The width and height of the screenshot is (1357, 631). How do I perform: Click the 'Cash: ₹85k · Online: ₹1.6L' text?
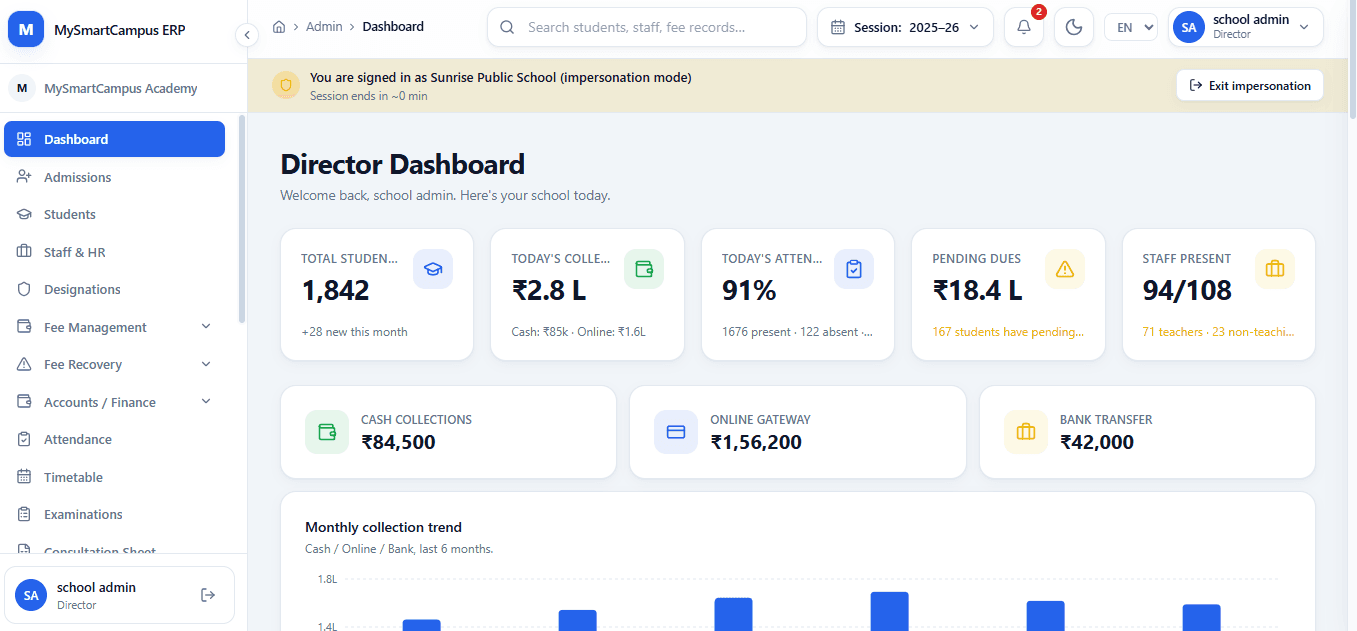point(578,332)
